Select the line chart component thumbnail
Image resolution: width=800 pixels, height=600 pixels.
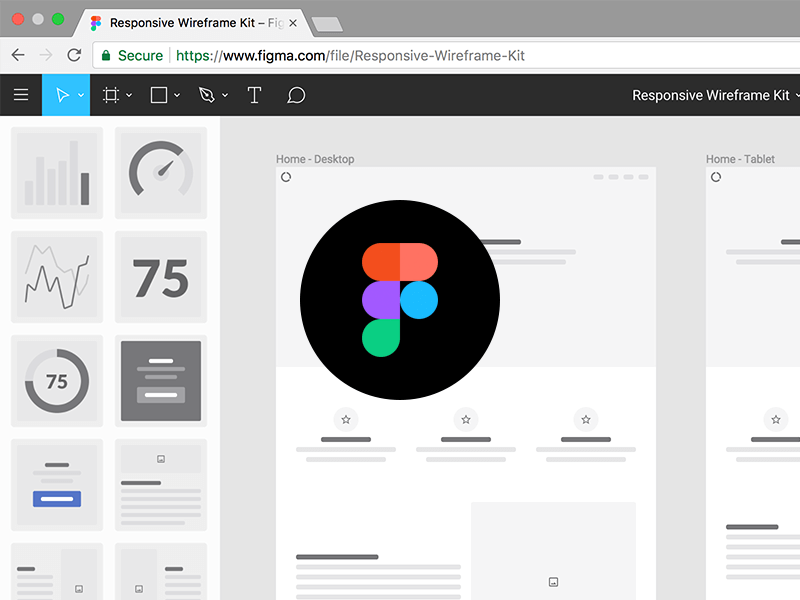pyautogui.click(x=57, y=277)
